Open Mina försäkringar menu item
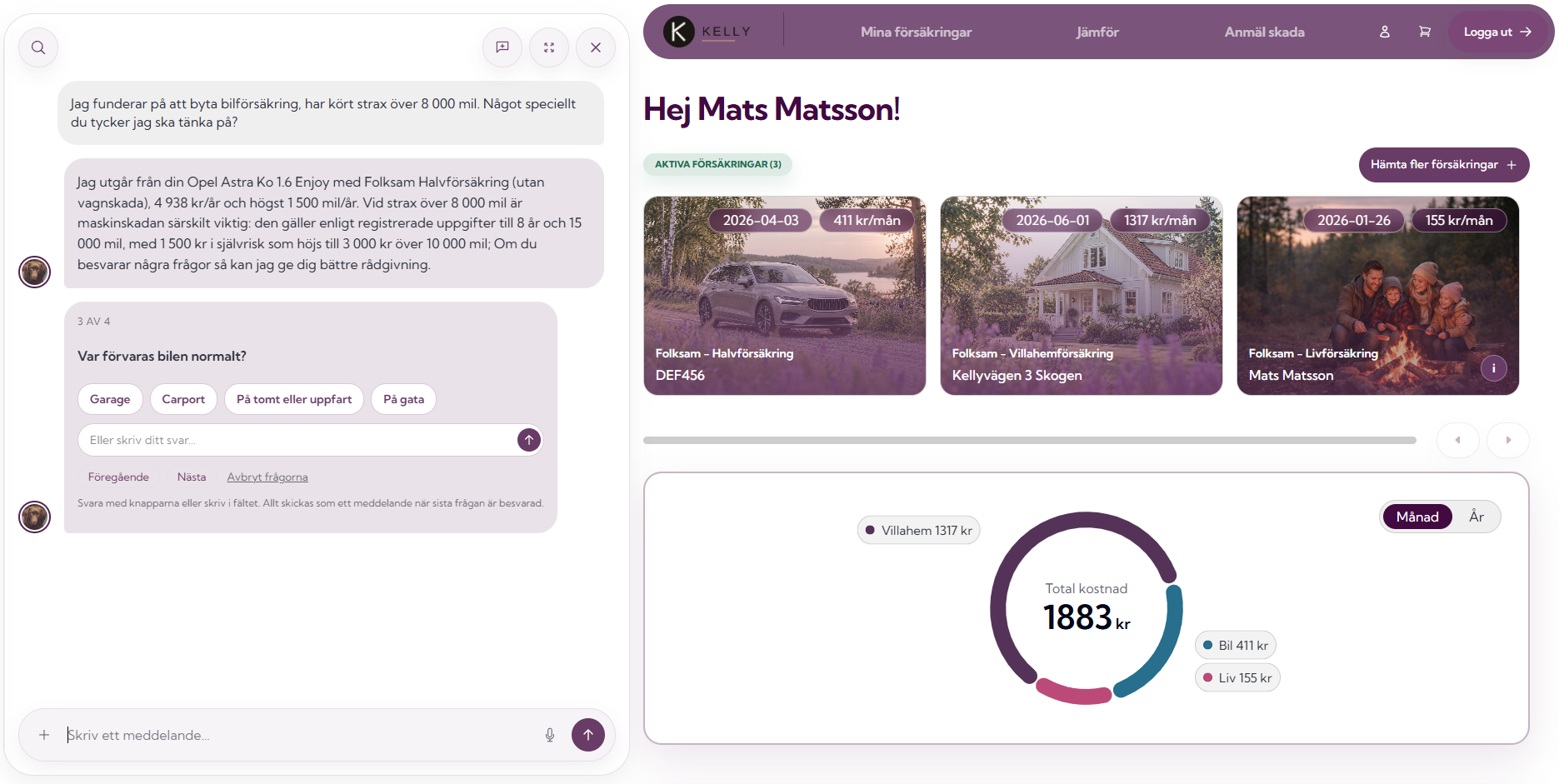The image size is (1559, 784). pyautogui.click(x=916, y=32)
